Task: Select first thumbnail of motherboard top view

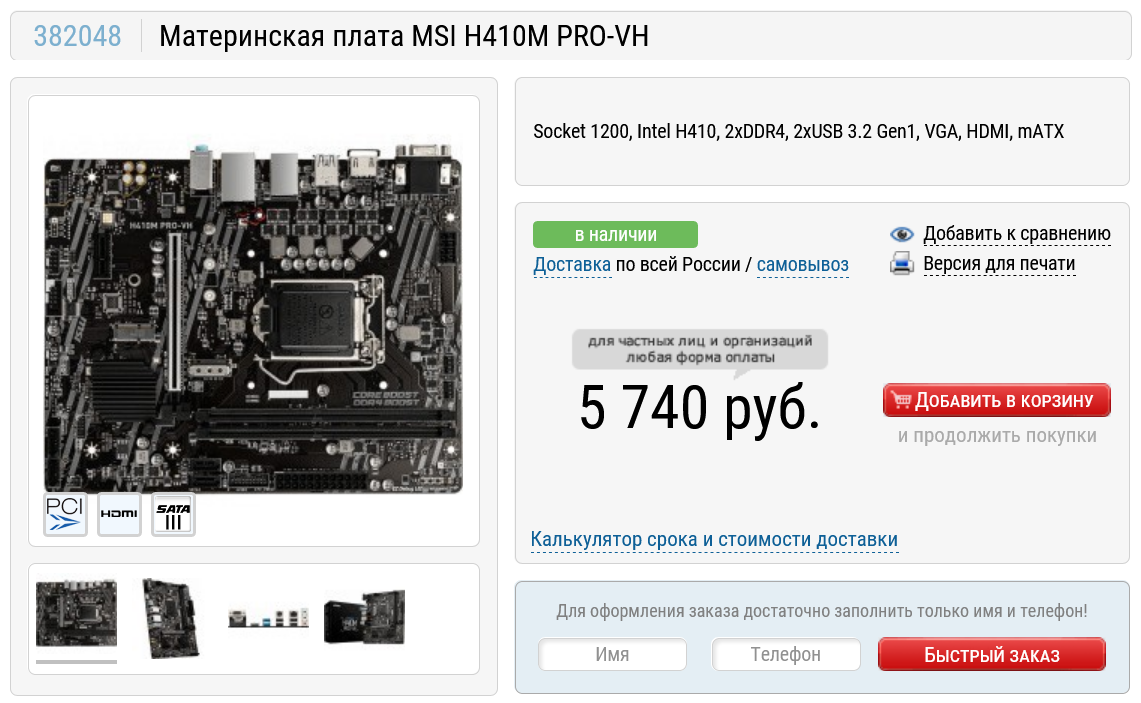Action: click(x=76, y=613)
